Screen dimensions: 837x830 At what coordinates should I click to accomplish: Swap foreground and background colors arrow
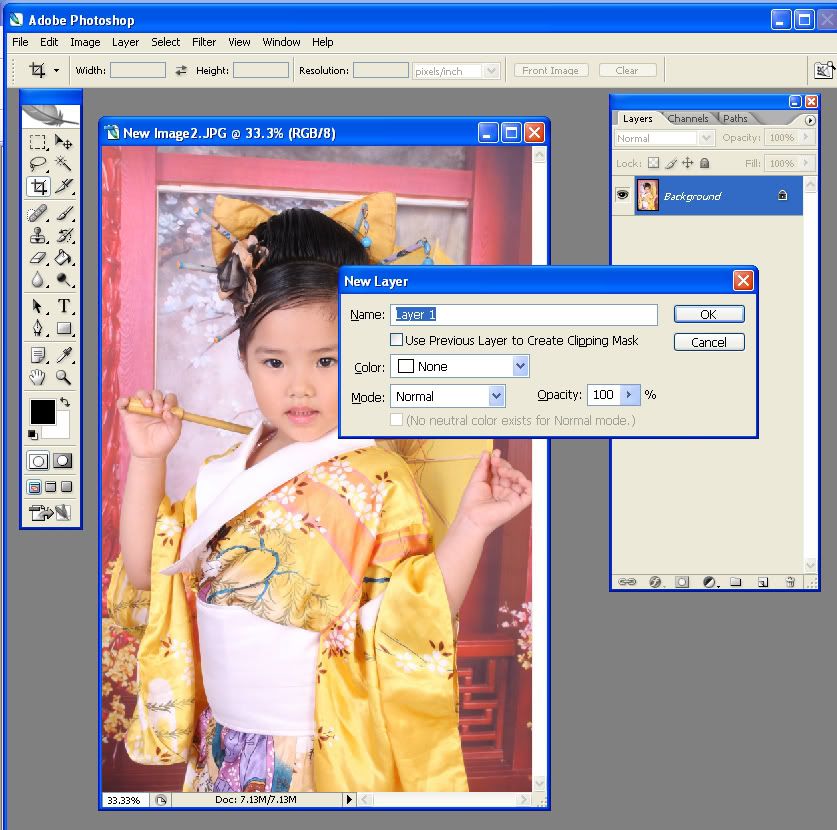(x=65, y=403)
